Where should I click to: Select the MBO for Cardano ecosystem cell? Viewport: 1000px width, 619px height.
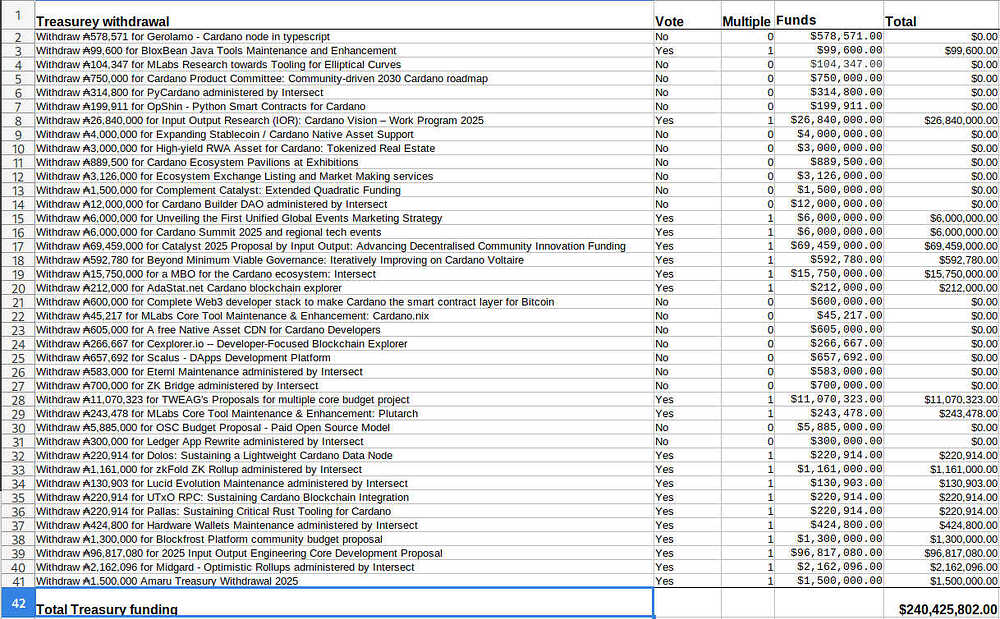344,274
